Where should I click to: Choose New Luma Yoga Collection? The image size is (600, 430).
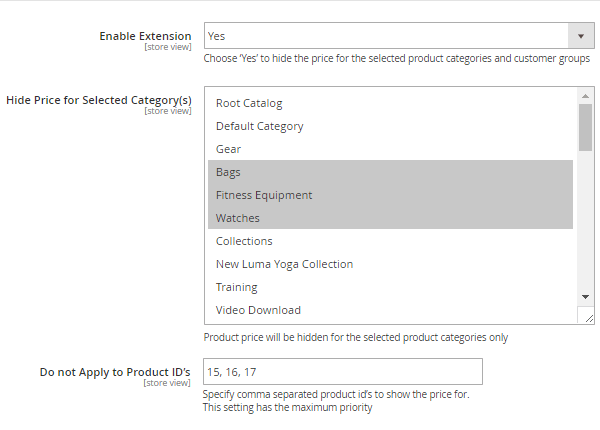pyautogui.click(x=284, y=264)
